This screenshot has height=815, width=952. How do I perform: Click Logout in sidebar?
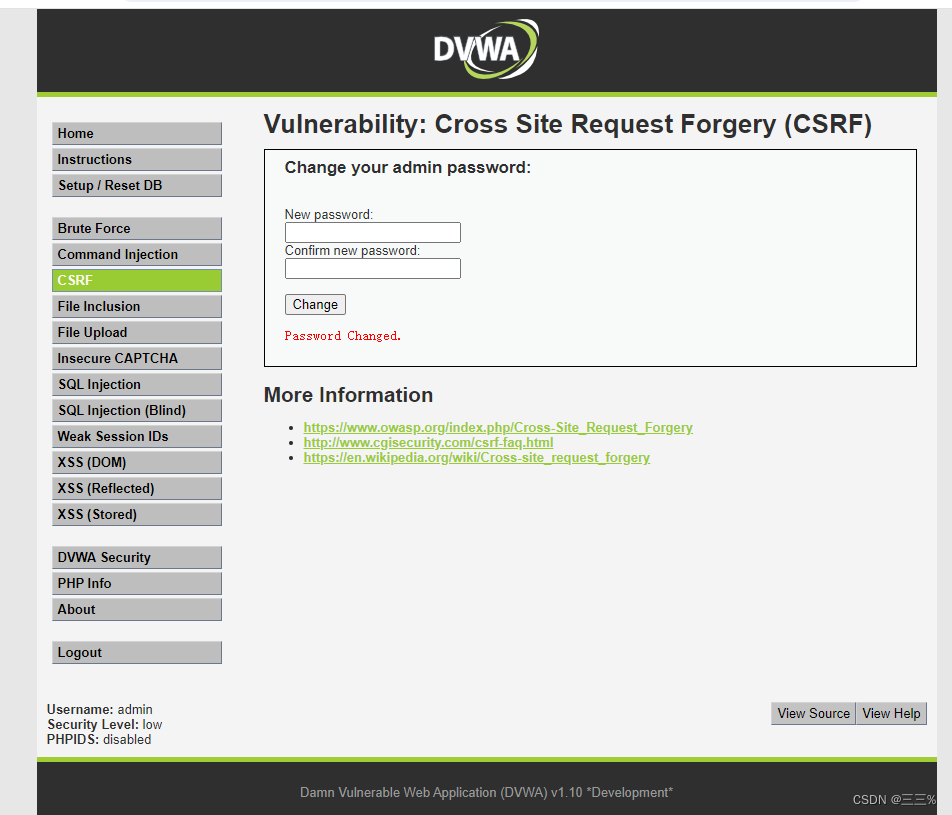click(x=137, y=653)
